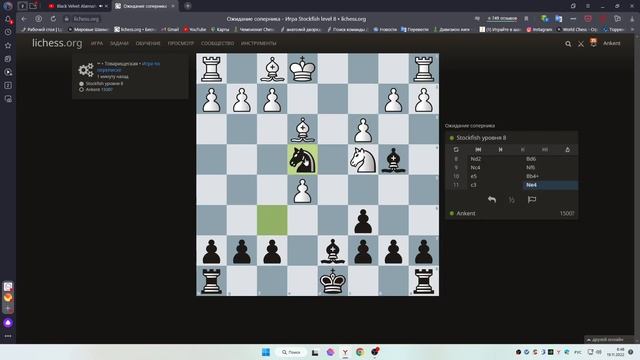640x360 pixels.
Task: Open the ИНСТРУМЕНТЫ menu
Action: 258,43
